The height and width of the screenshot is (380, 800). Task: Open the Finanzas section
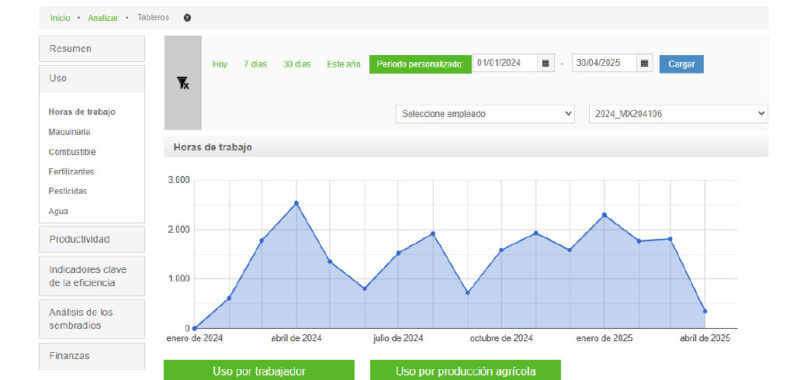pos(92,356)
